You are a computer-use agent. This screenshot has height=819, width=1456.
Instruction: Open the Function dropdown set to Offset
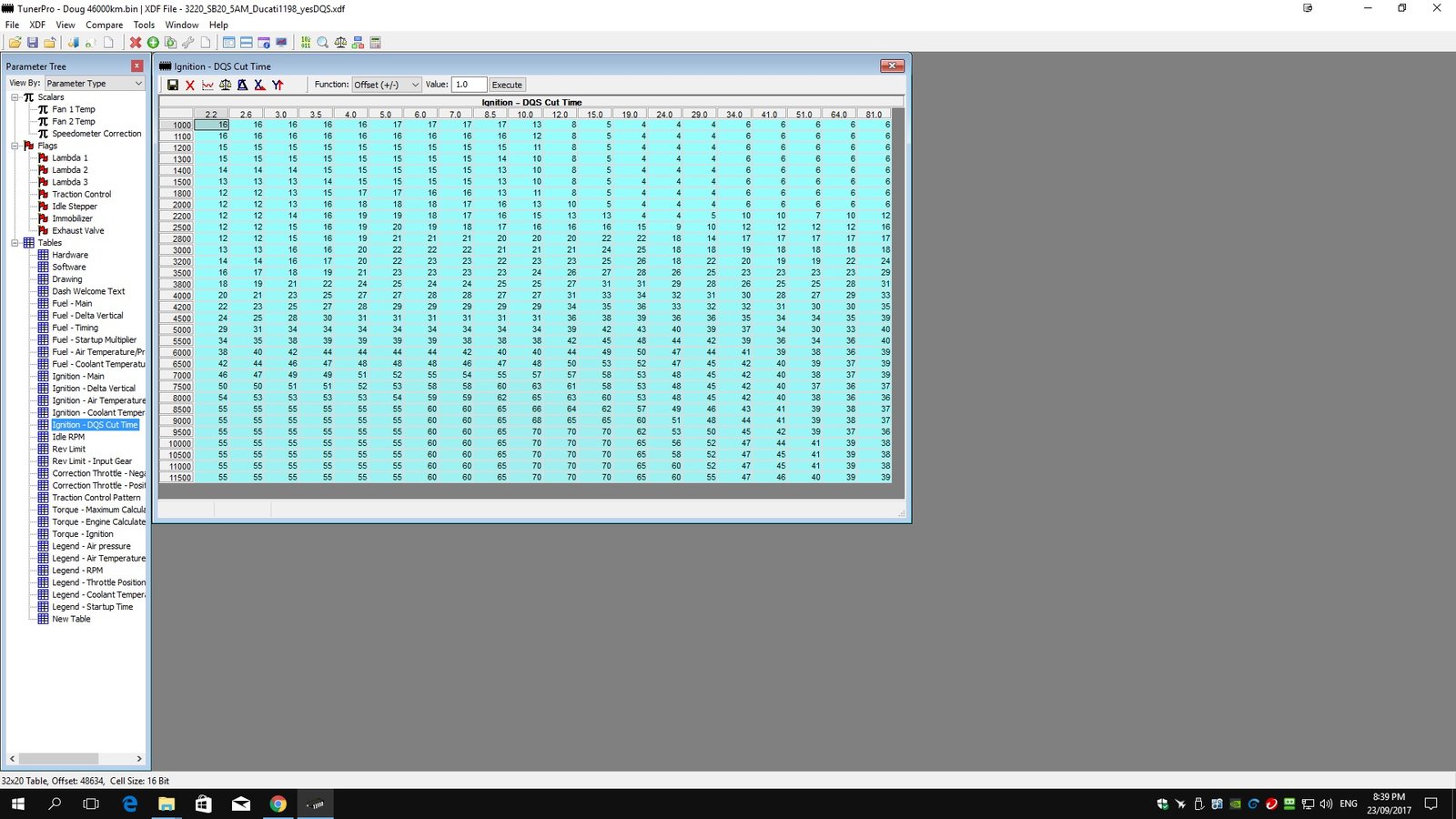click(386, 85)
